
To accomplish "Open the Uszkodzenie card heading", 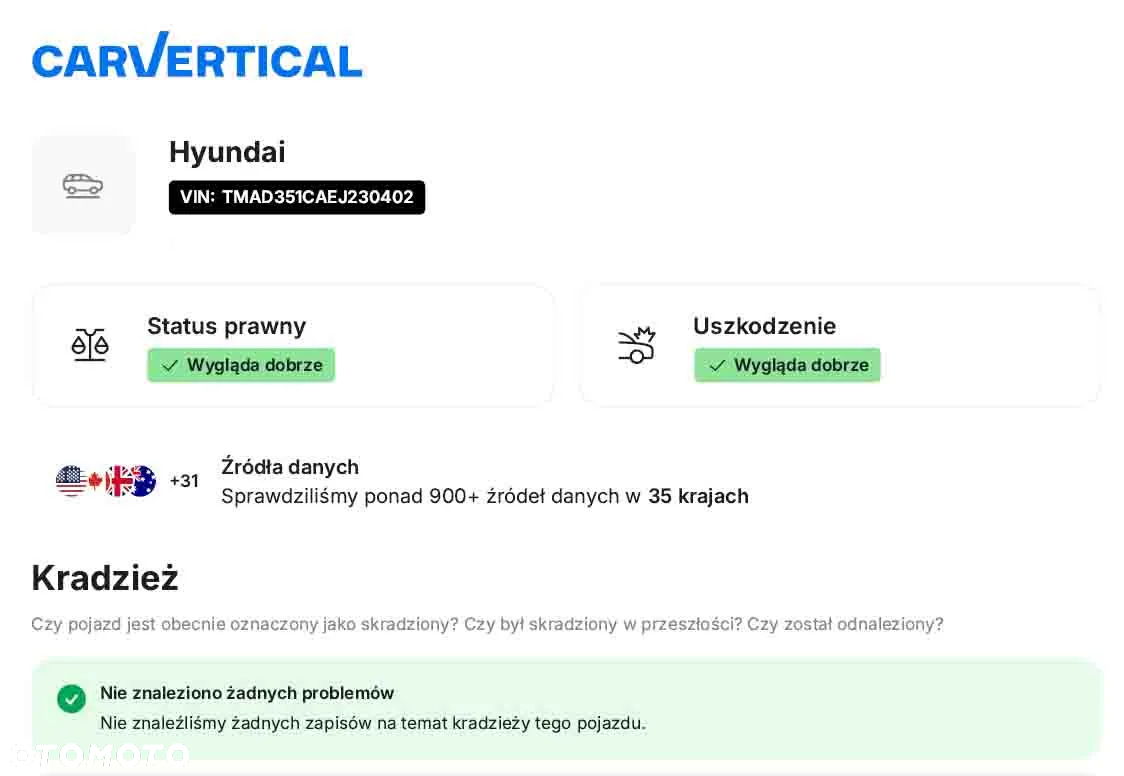I will coord(764,326).
